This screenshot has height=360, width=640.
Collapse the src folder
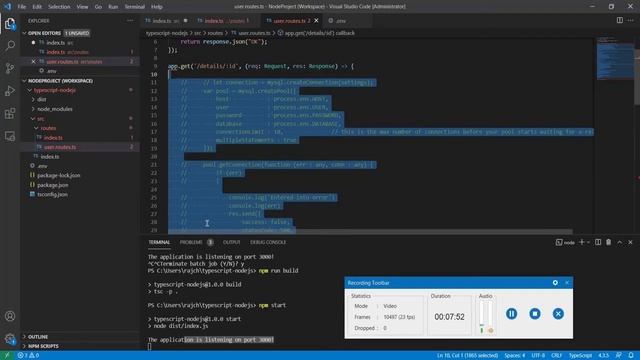[33, 119]
